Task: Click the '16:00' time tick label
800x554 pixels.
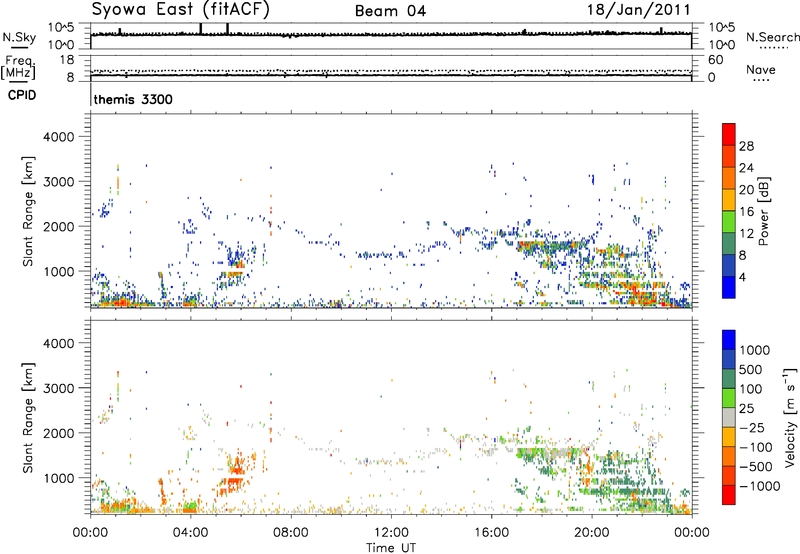Action: pyautogui.click(x=491, y=533)
